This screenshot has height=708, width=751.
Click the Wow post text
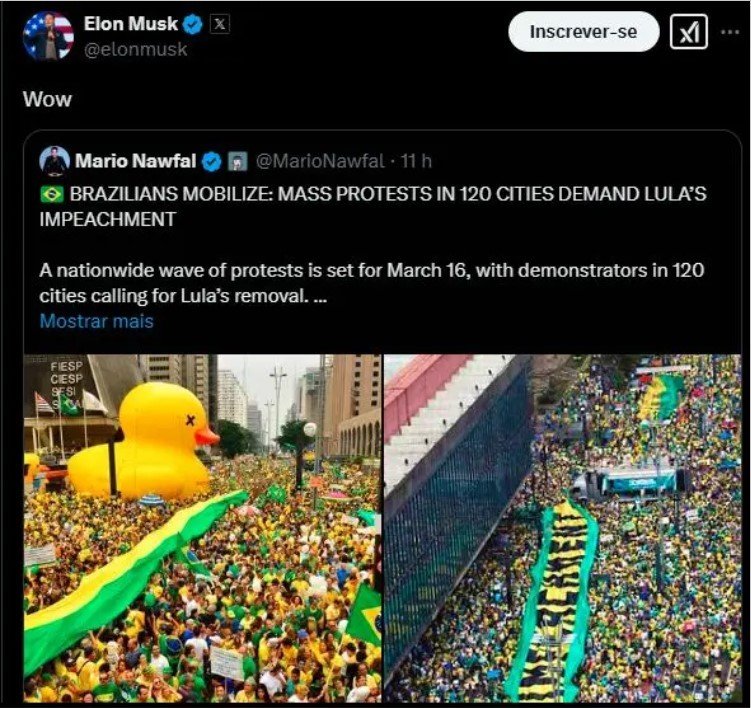tap(47, 99)
